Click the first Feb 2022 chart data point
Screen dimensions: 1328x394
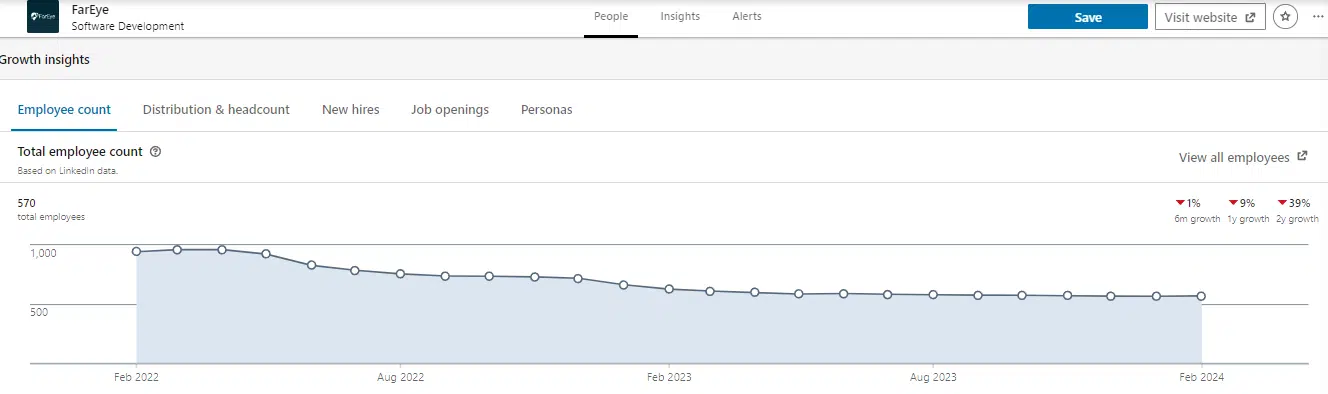tap(137, 252)
